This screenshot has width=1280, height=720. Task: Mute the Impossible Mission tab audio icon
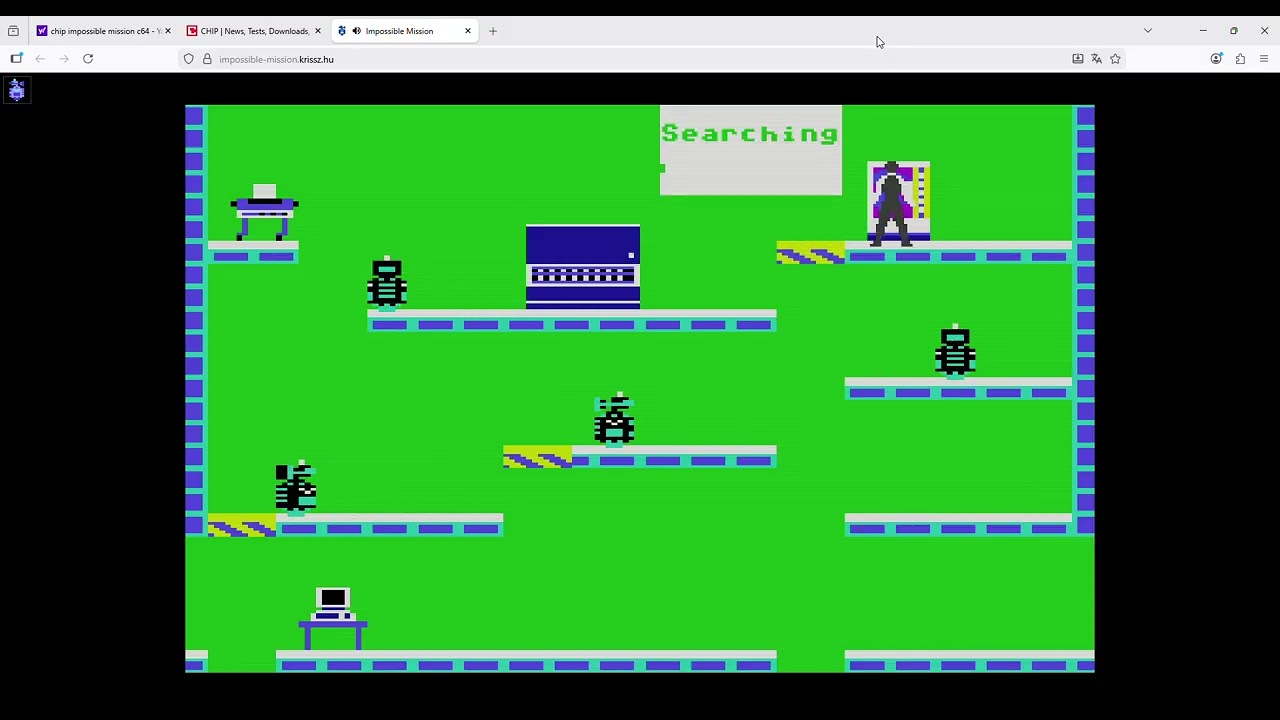356,31
